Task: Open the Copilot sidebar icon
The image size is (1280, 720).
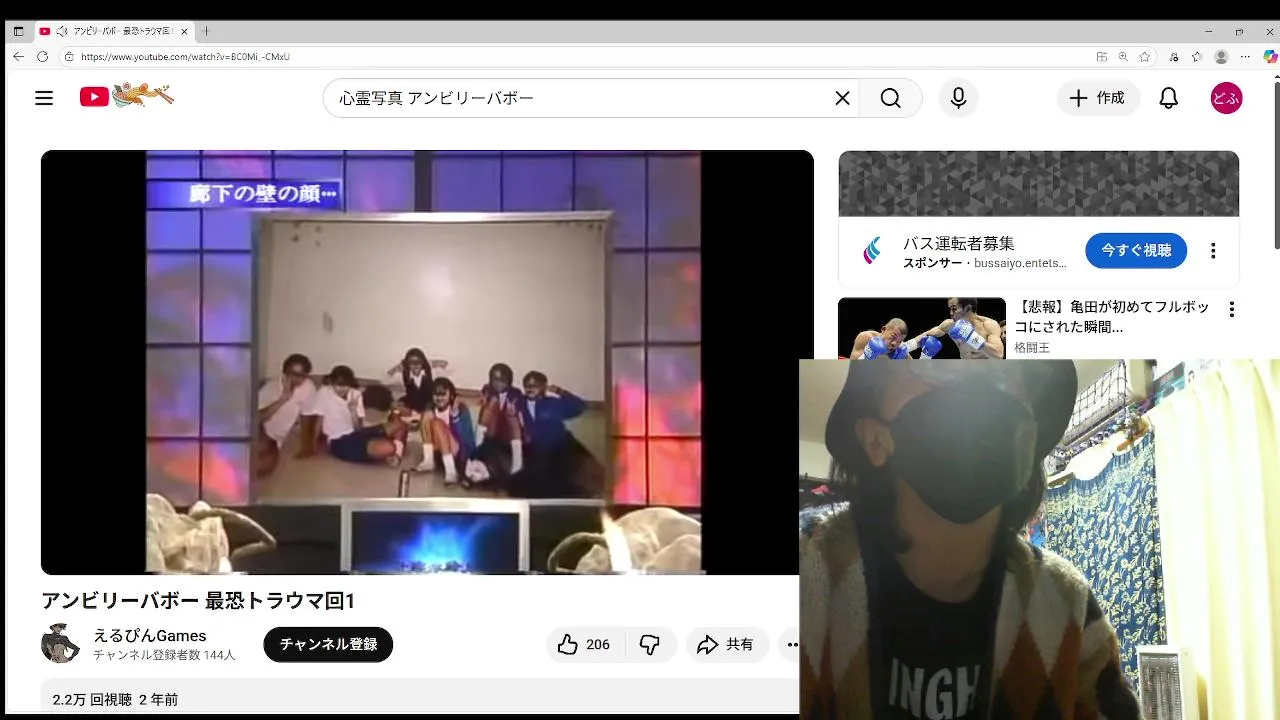Action: (x=1270, y=57)
